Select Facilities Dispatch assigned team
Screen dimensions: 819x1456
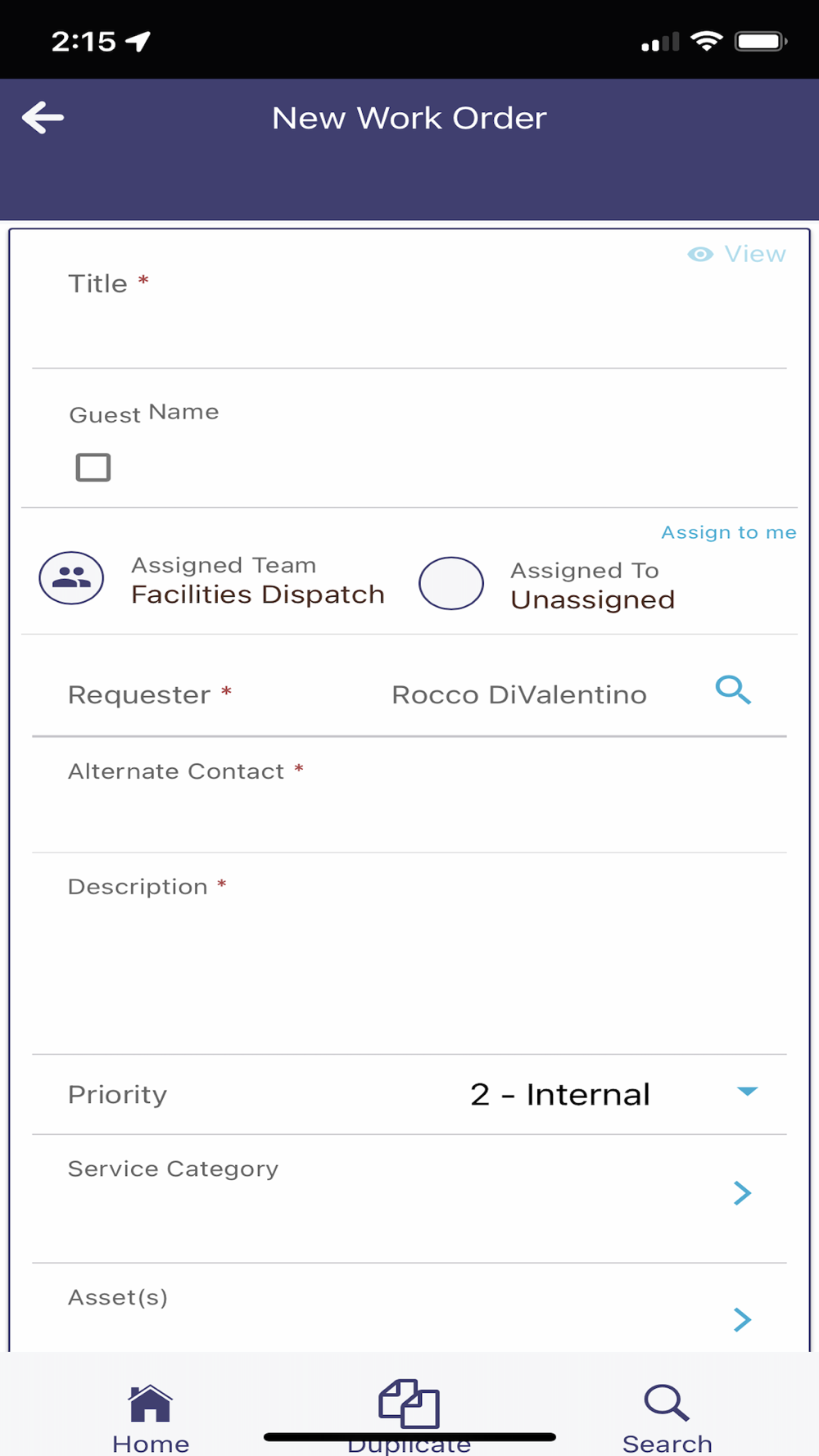click(257, 595)
